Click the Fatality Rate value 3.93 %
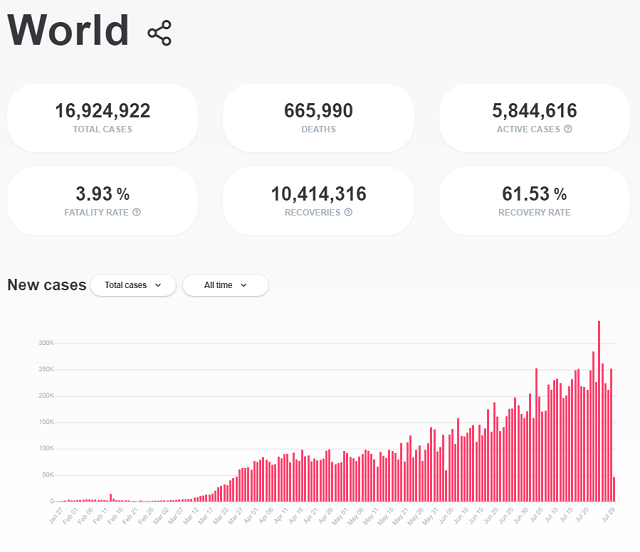The image size is (640, 552). 102,193
